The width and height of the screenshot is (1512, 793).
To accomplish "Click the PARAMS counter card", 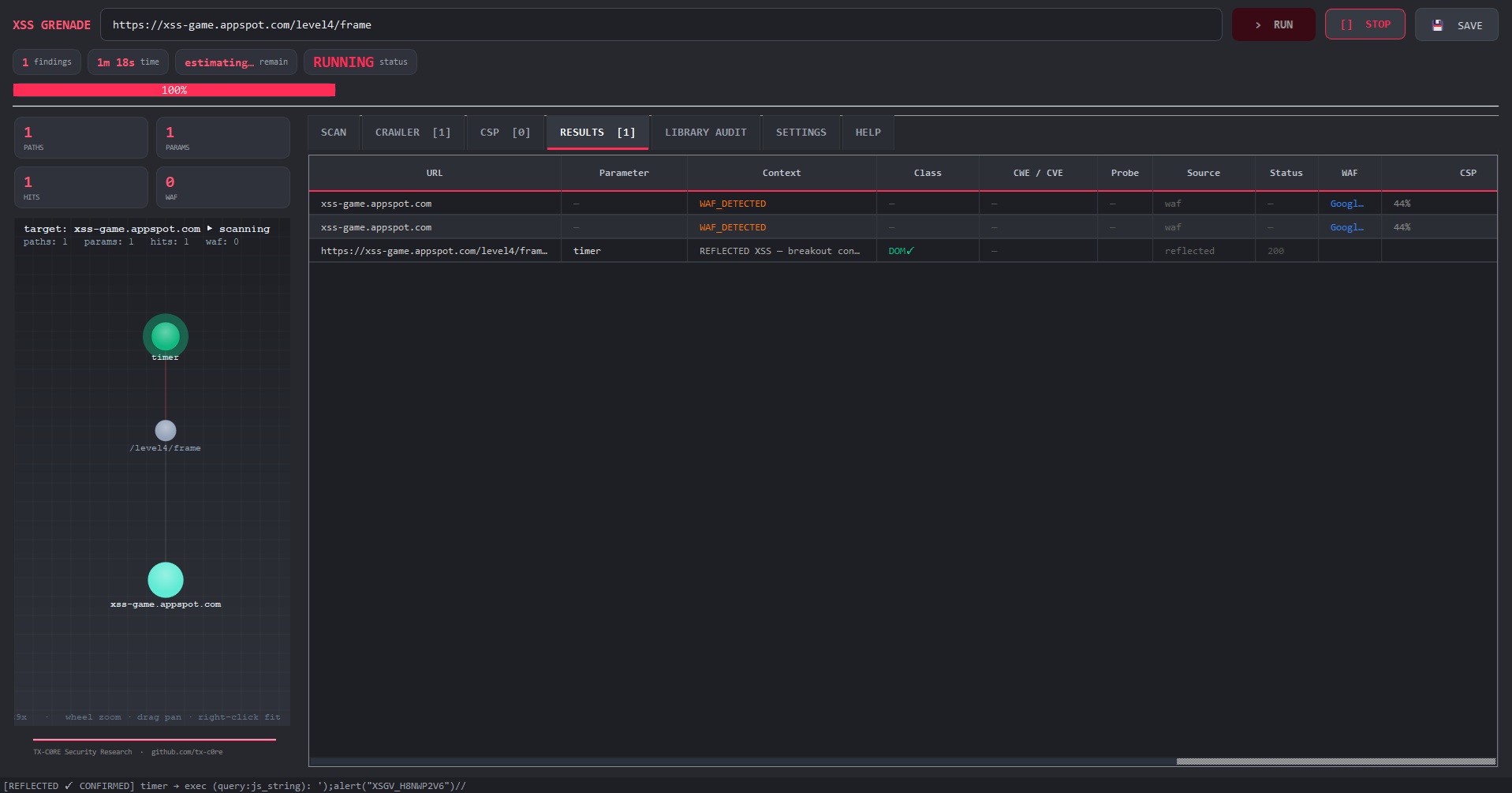I will pos(223,137).
